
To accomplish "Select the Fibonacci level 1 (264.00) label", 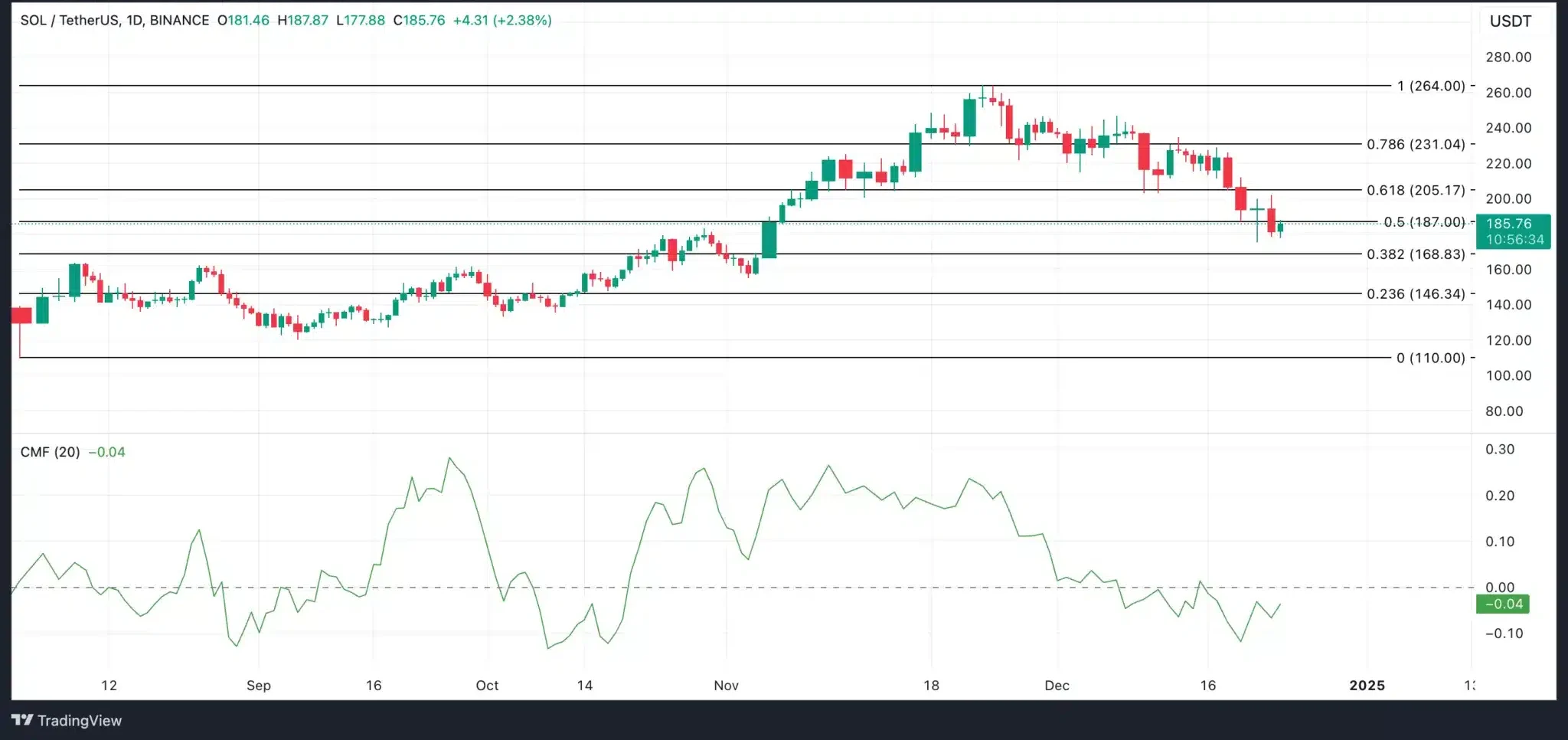I will 1431,86.
